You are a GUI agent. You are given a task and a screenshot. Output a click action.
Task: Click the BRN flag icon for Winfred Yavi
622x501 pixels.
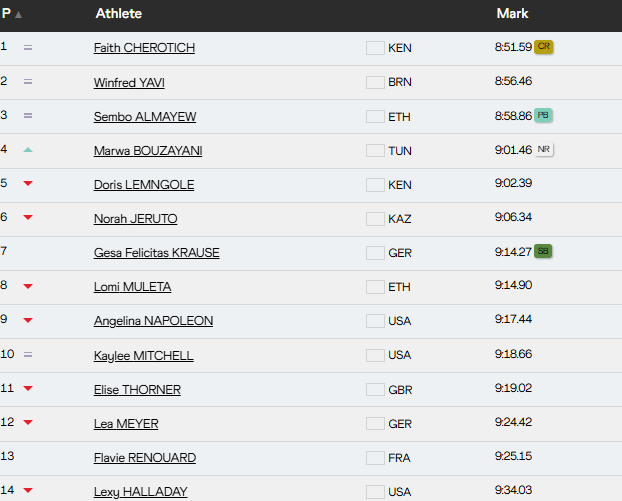pyautogui.click(x=375, y=82)
